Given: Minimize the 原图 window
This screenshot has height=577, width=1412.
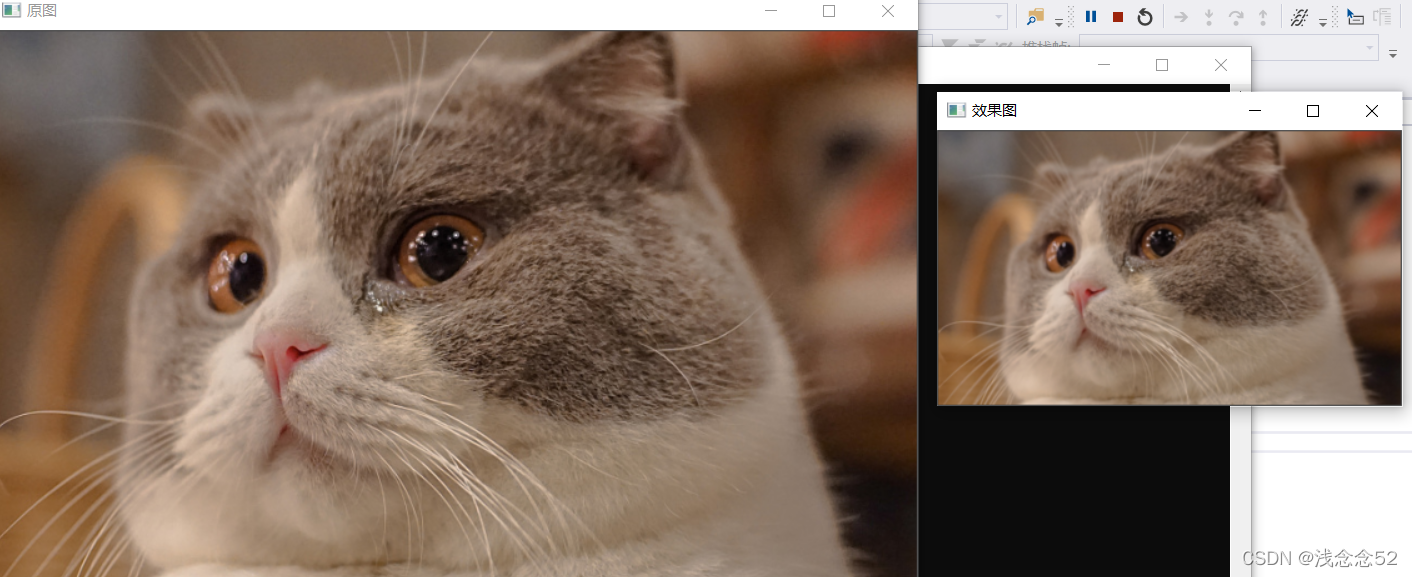Looking at the screenshot, I should click(771, 11).
